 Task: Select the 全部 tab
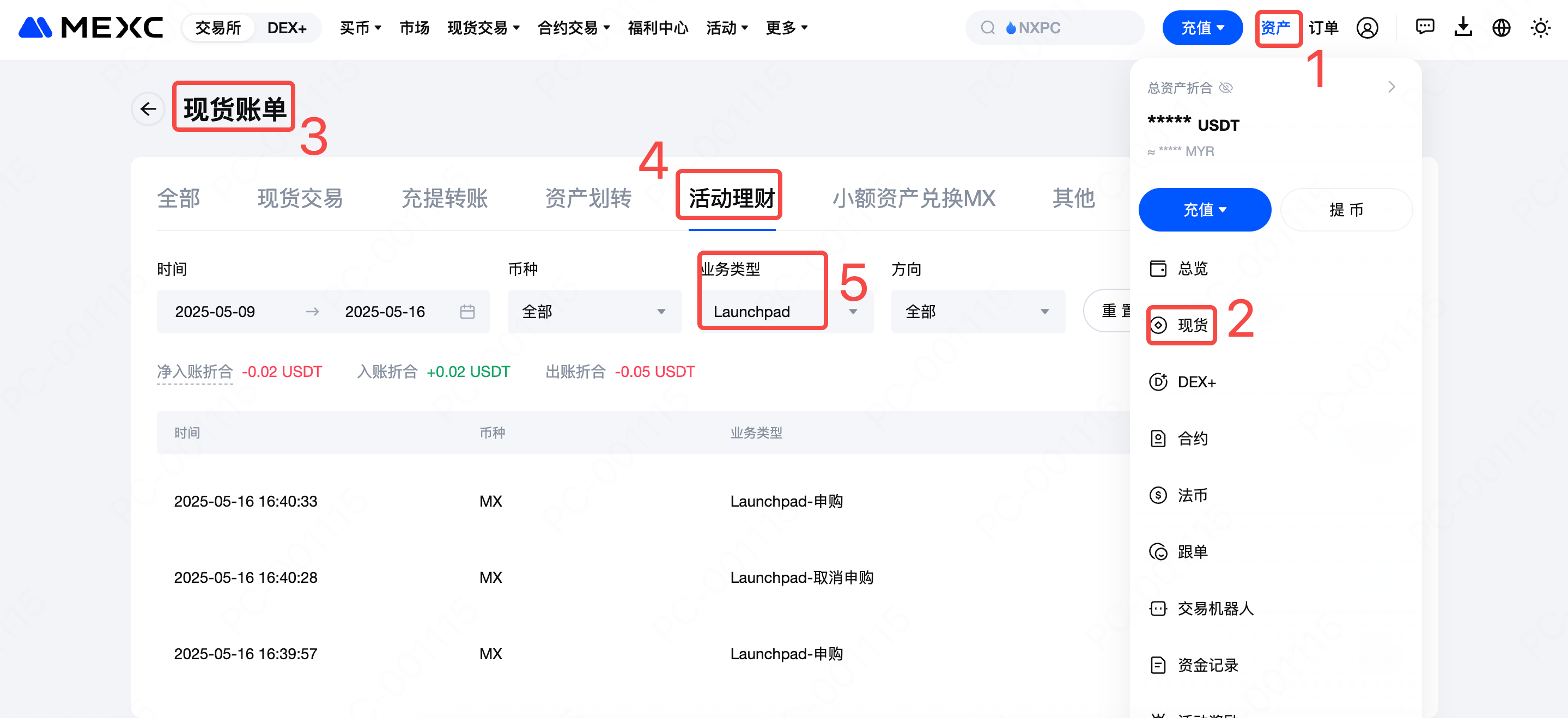tap(178, 198)
